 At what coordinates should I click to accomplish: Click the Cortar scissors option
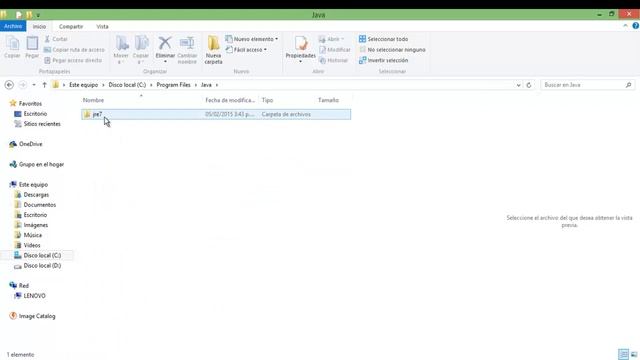coord(56,39)
